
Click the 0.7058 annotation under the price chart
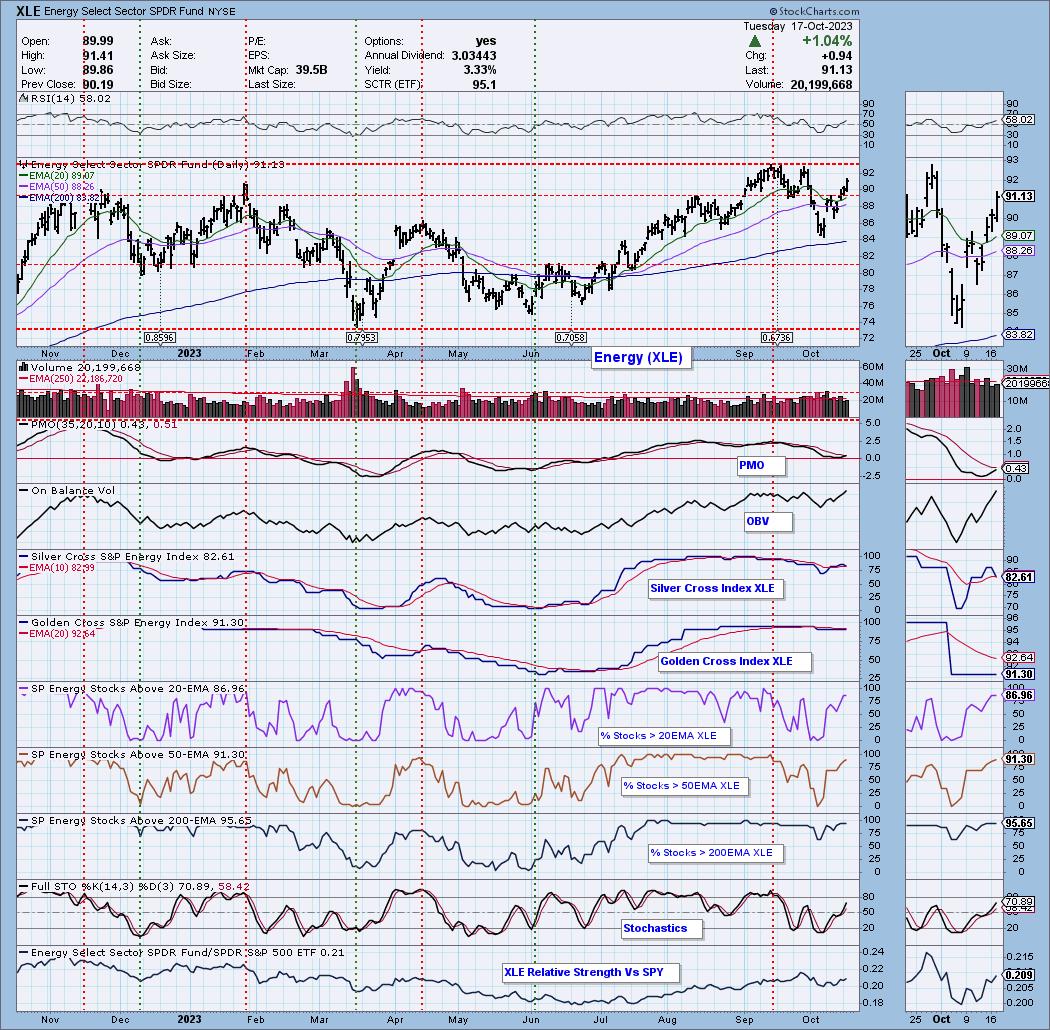(571, 338)
